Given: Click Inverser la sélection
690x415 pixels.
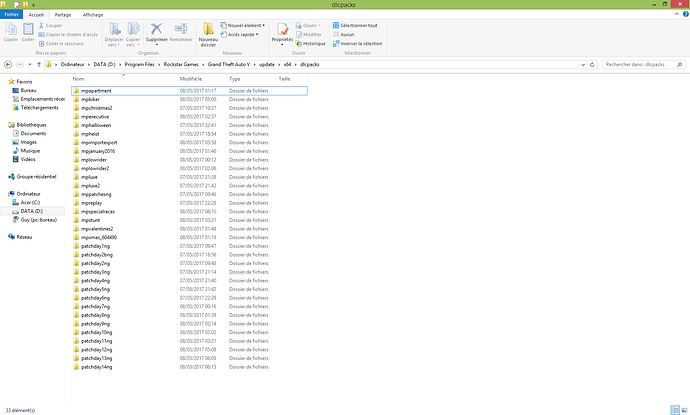Looking at the screenshot, I should [357, 44].
